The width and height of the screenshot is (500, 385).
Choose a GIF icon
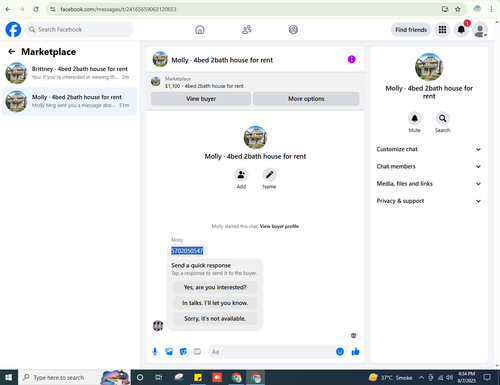point(197,352)
